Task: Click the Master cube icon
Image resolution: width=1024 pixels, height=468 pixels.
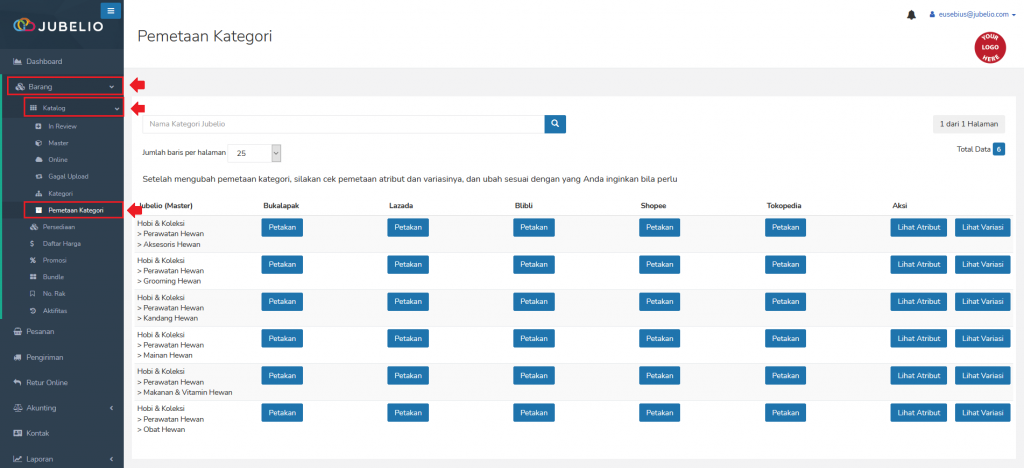Action: coord(38,143)
